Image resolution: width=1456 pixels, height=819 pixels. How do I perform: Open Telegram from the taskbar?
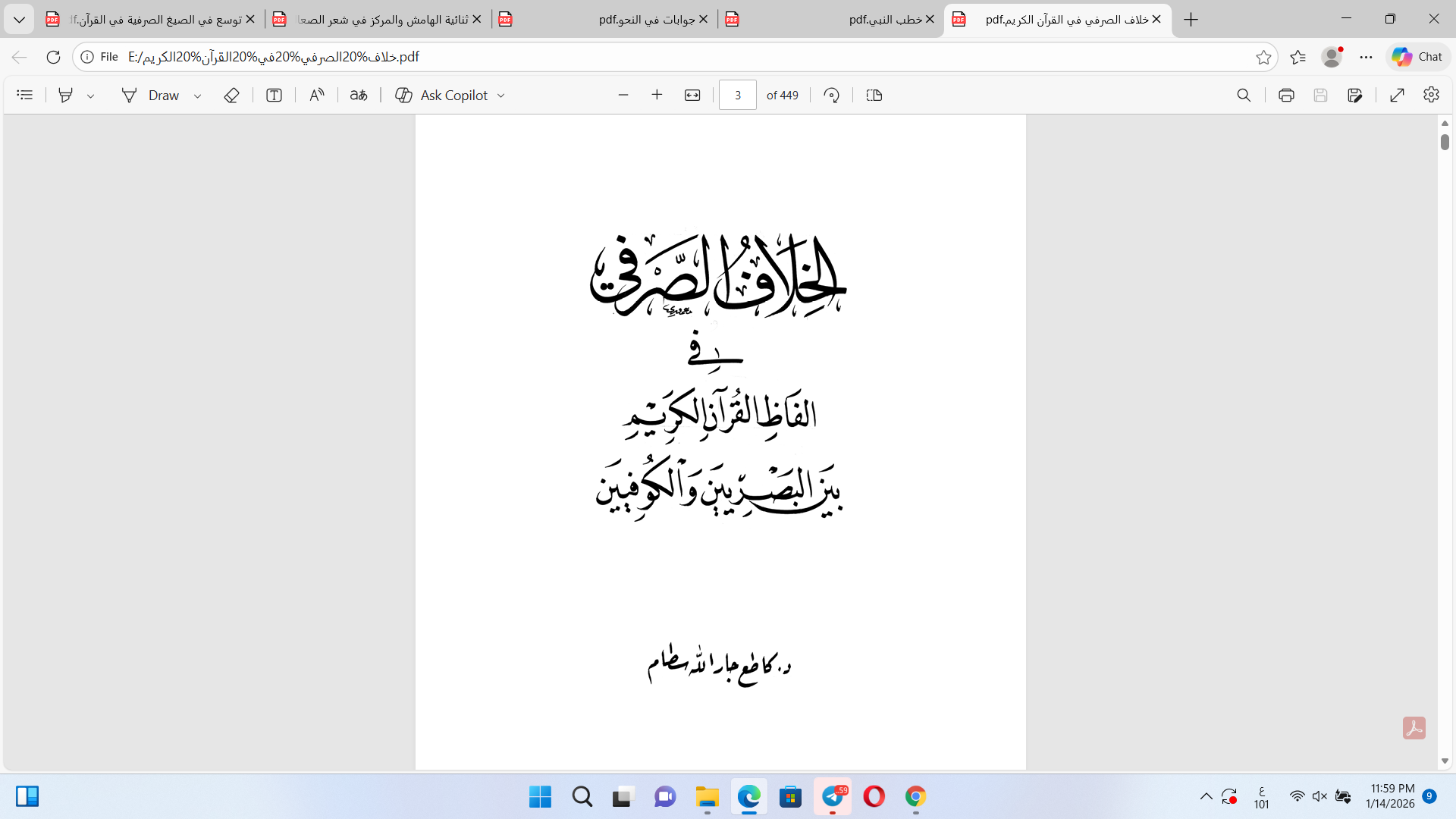point(833,797)
